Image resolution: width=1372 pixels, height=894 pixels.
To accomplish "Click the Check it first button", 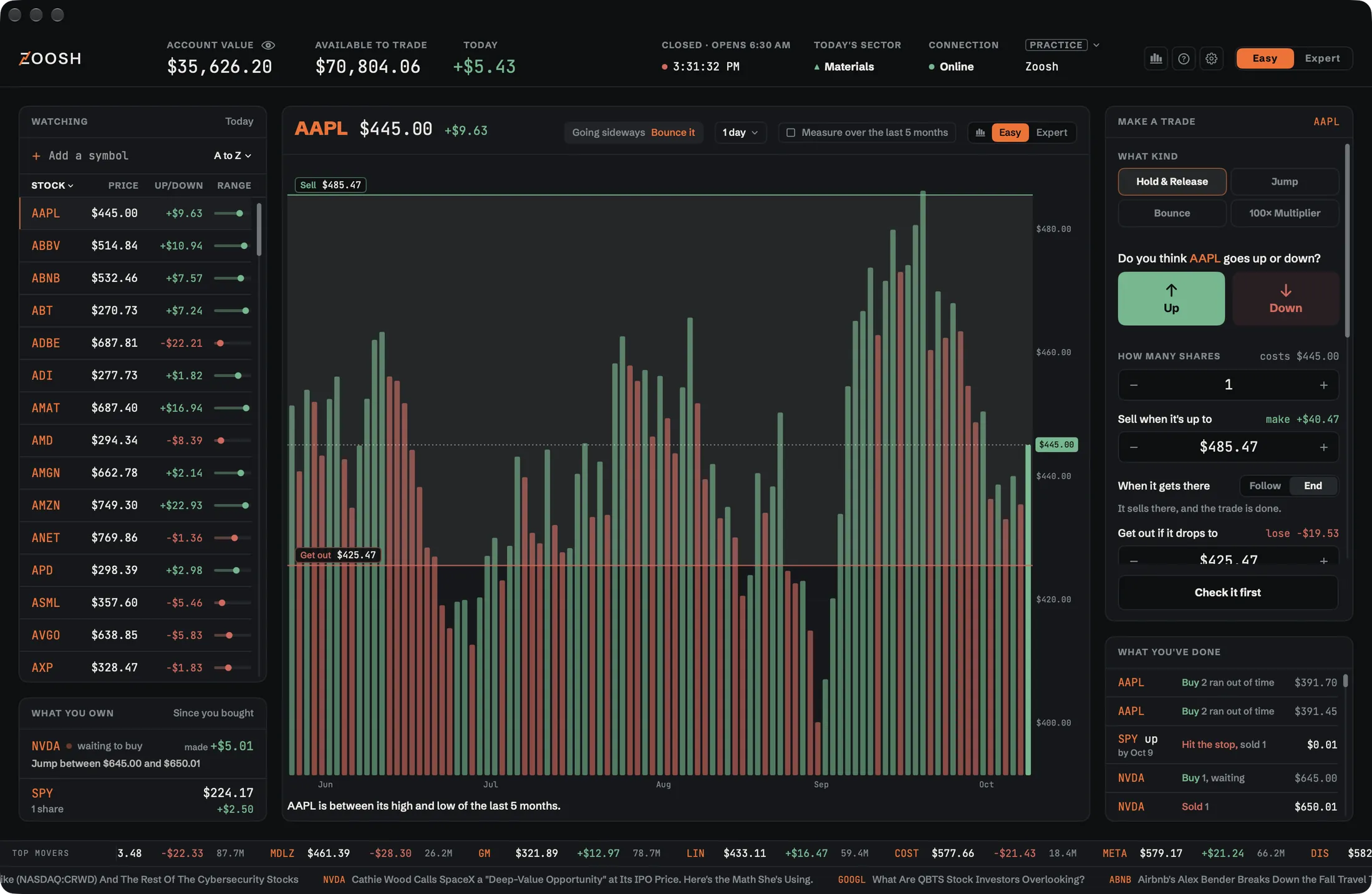I will 1227,592.
